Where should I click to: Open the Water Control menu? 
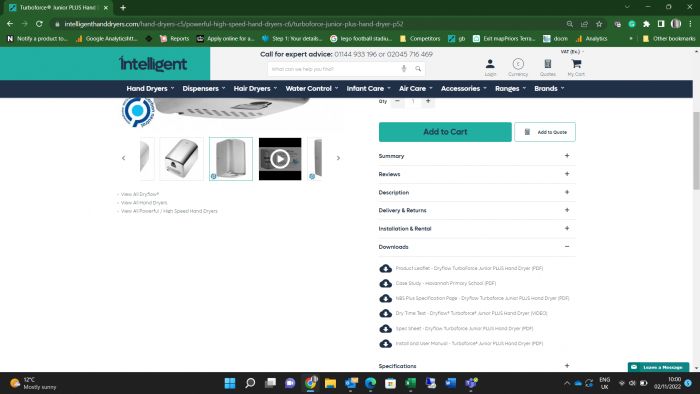click(312, 88)
